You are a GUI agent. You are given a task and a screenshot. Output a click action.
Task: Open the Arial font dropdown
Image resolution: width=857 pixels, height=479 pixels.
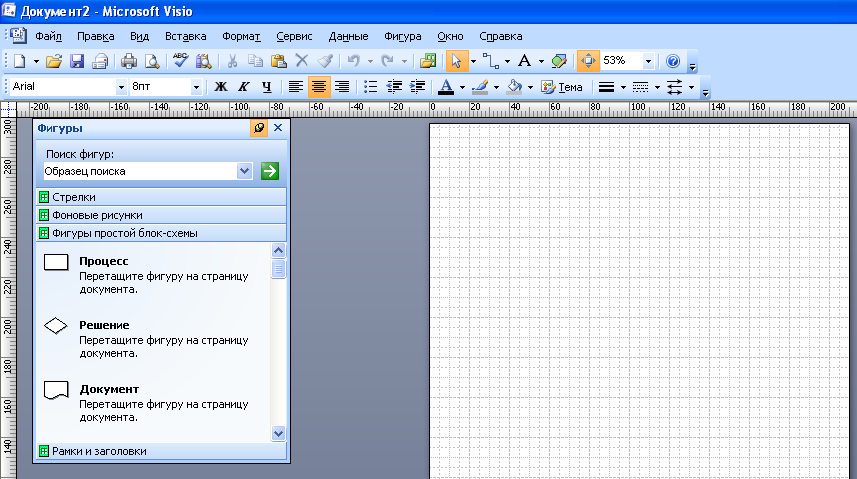coord(121,86)
